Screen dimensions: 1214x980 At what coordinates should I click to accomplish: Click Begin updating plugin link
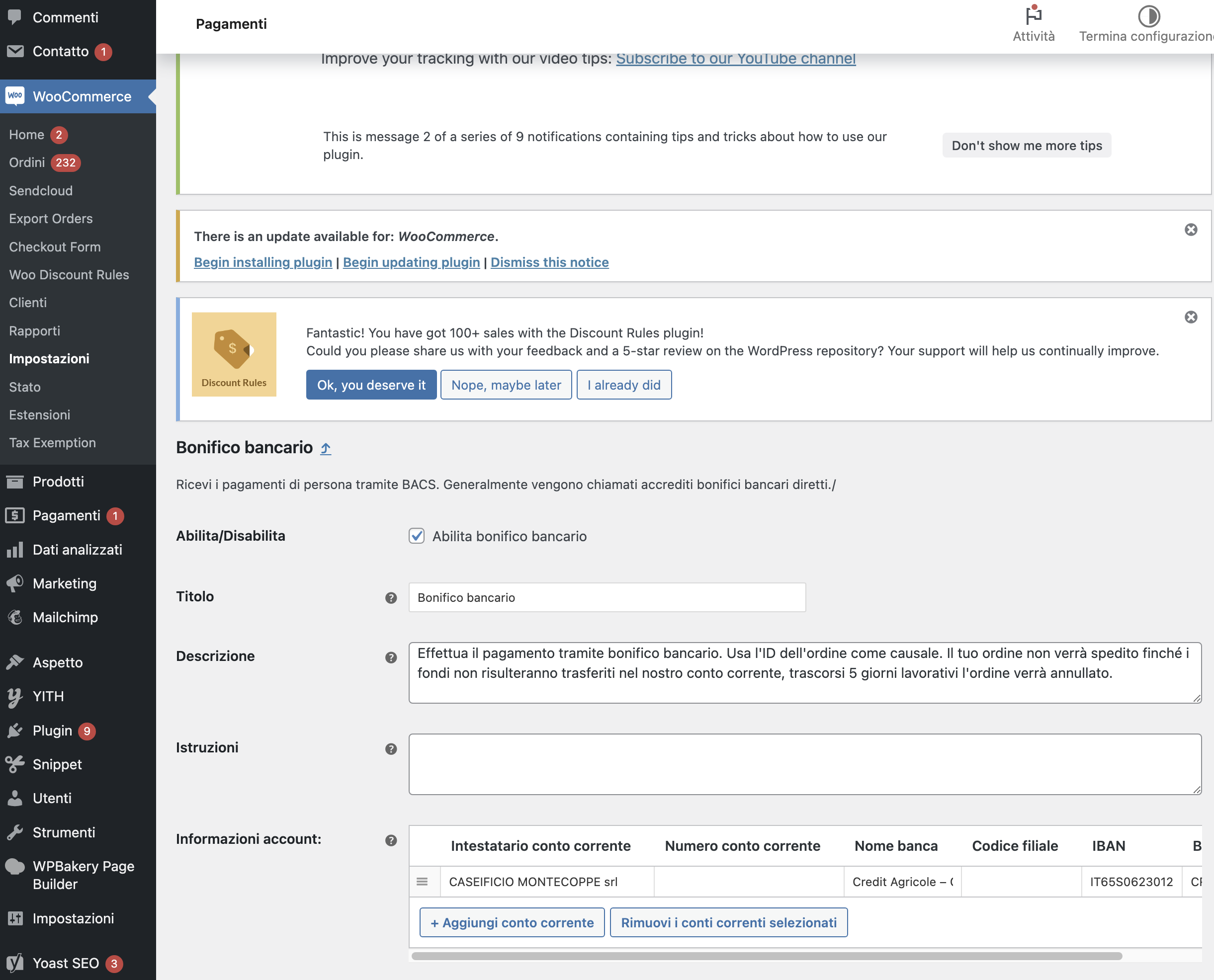point(411,262)
